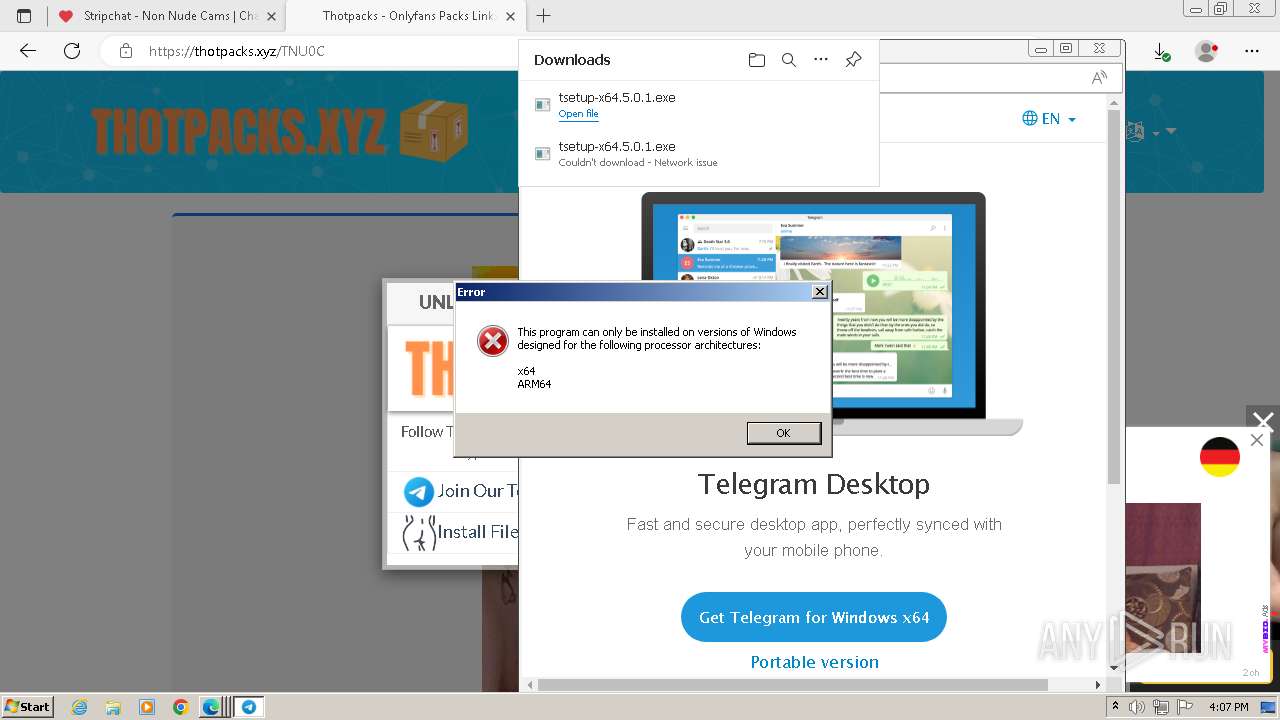Screen dimensions: 1280x720
Task: Click Get Telegram for Windows x64 button
Action: pos(814,617)
